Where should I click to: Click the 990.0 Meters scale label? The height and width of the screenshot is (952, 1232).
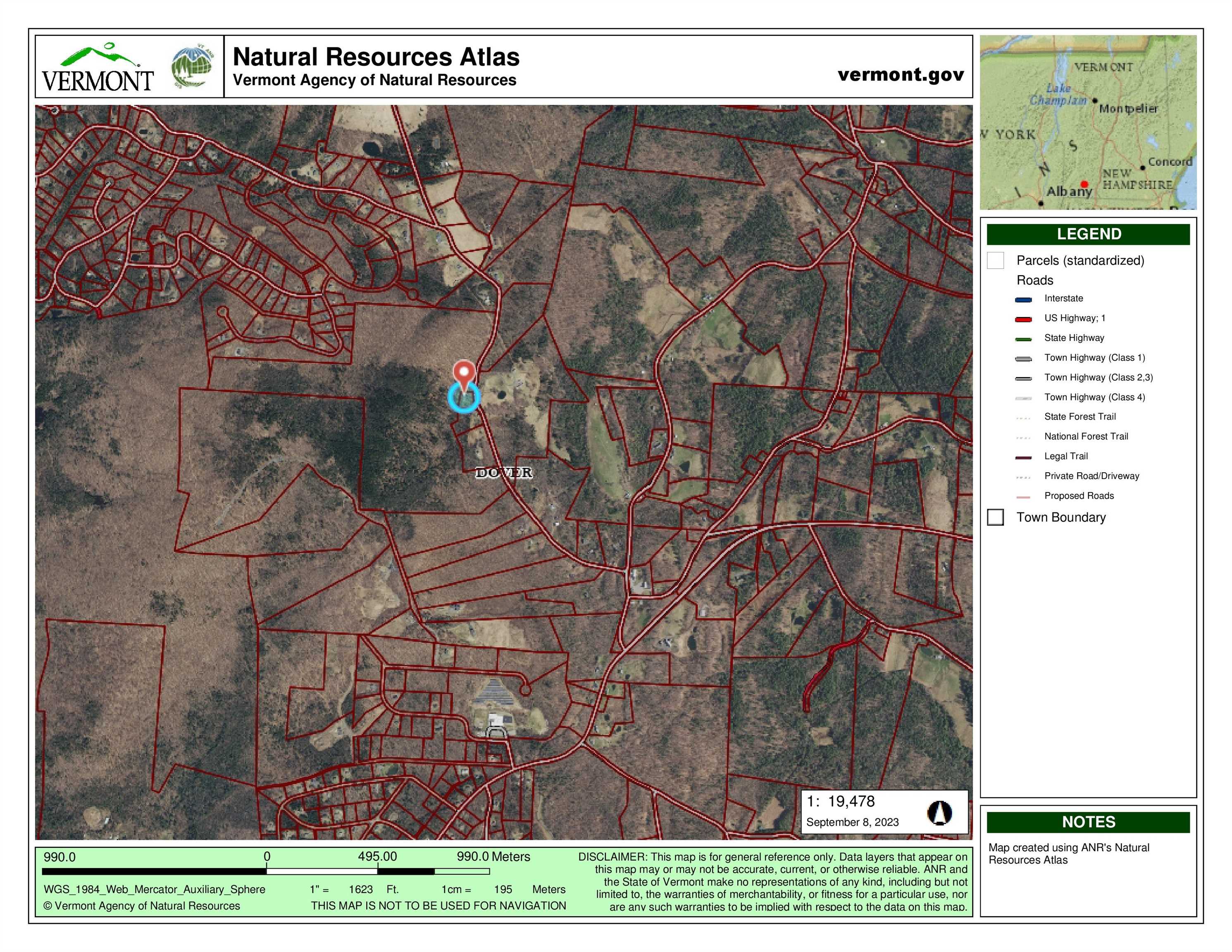[493, 856]
